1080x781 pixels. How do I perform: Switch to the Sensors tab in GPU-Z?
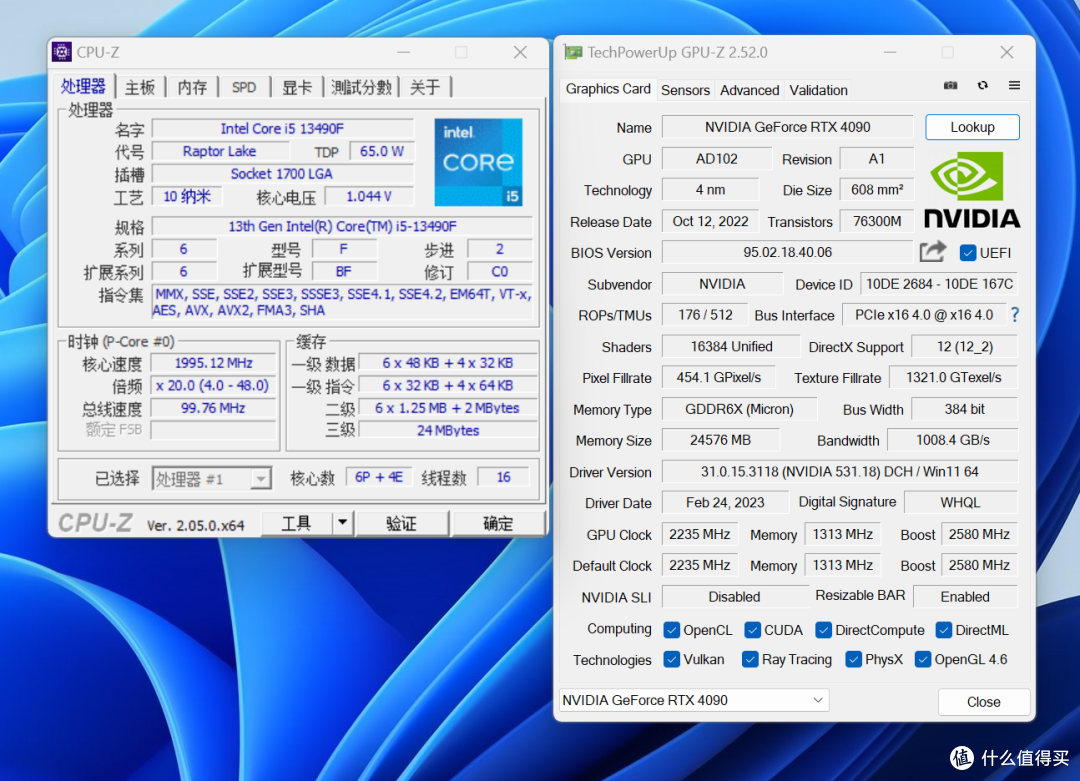coord(685,90)
